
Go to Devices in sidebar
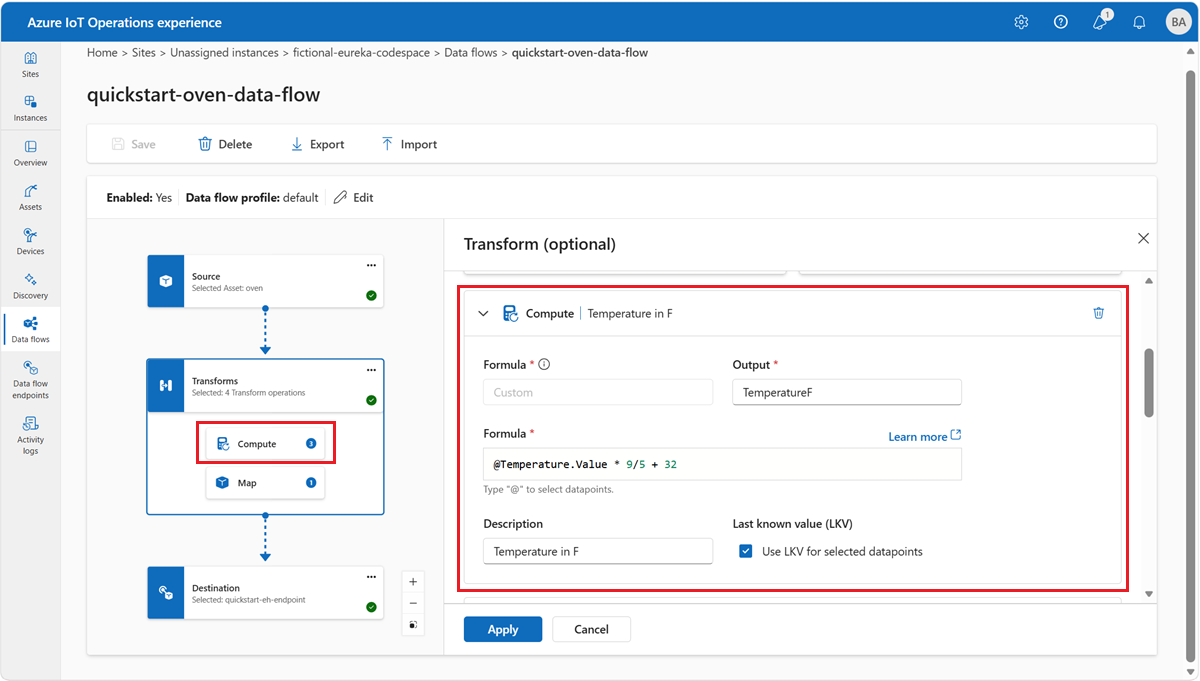pyautogui.click(x=30, y=241)
